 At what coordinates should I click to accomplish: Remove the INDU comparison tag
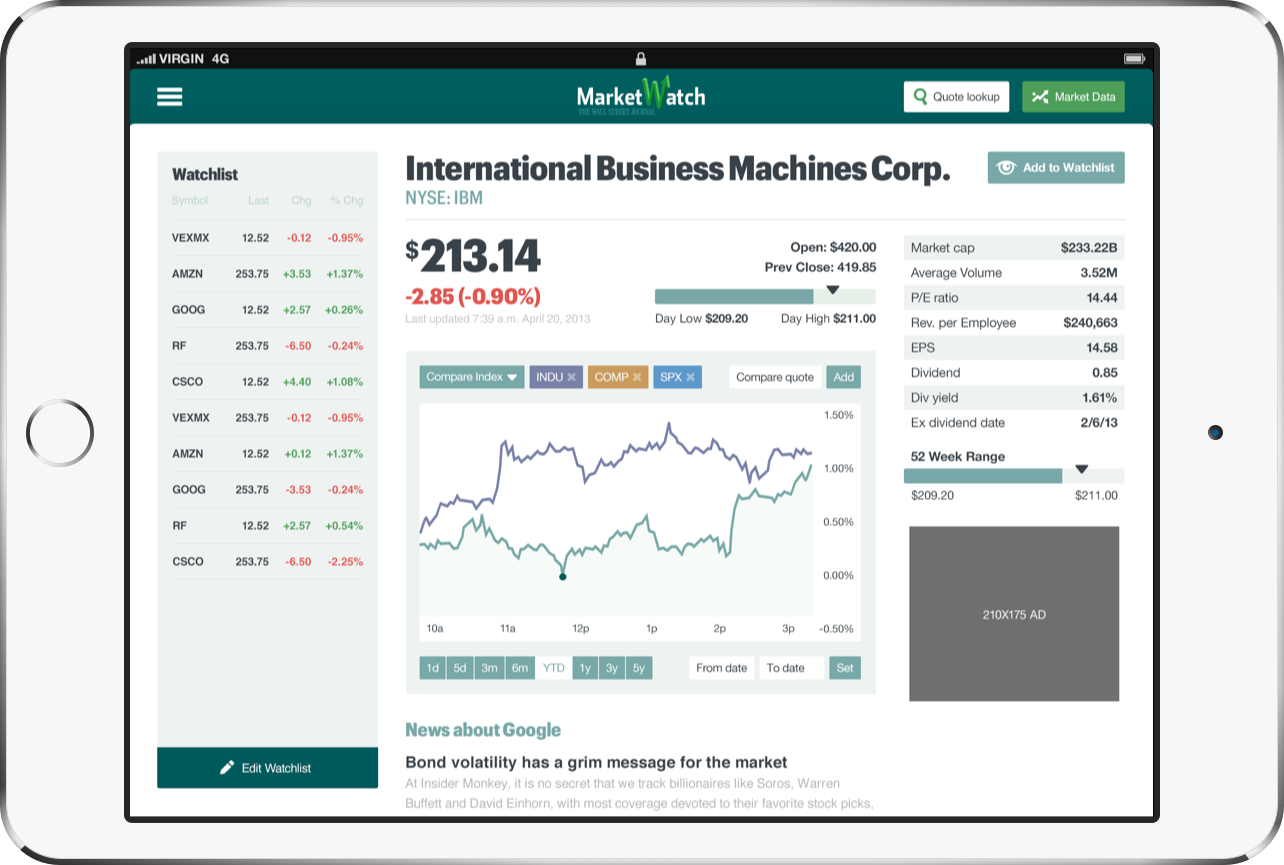click(572, 377)
